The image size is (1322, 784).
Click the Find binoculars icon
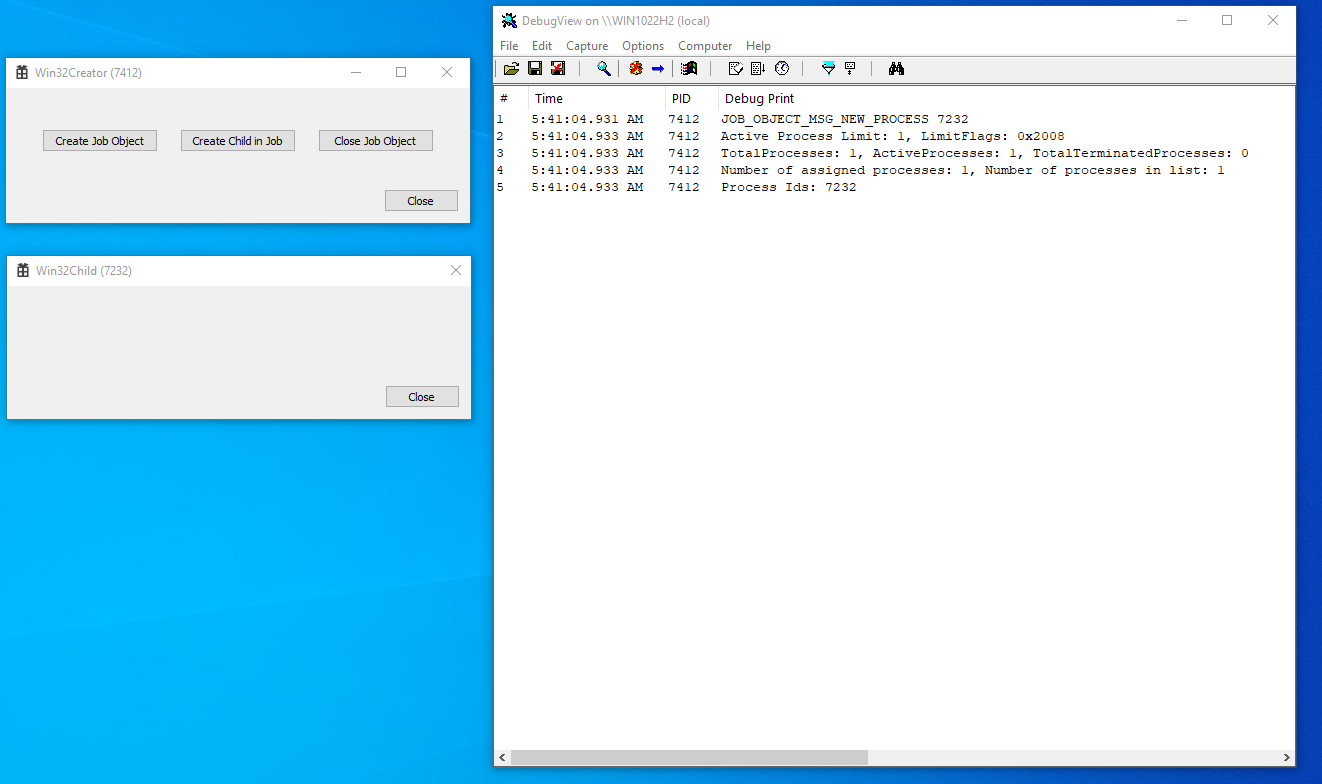(896, 69)
